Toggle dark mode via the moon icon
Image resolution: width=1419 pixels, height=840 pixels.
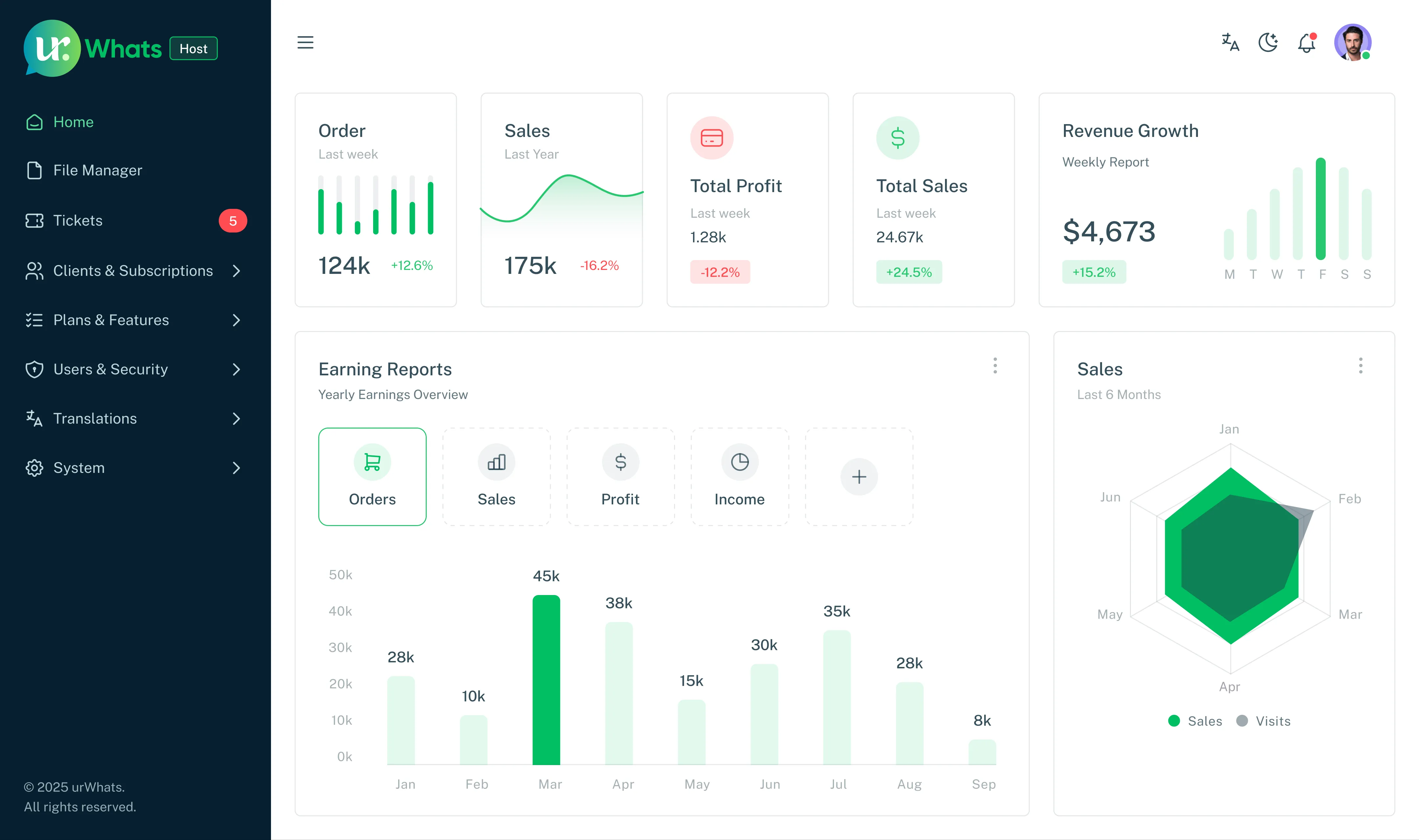(x=1268, y=42)
